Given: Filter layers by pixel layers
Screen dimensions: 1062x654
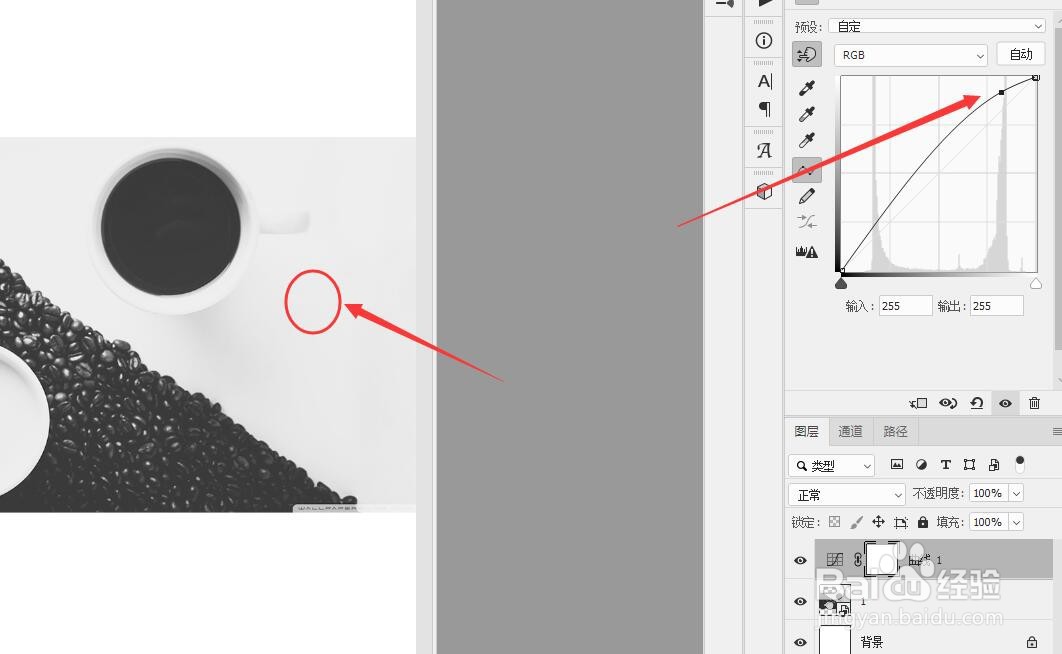Looking at the screenshot, I should [897, 464].
